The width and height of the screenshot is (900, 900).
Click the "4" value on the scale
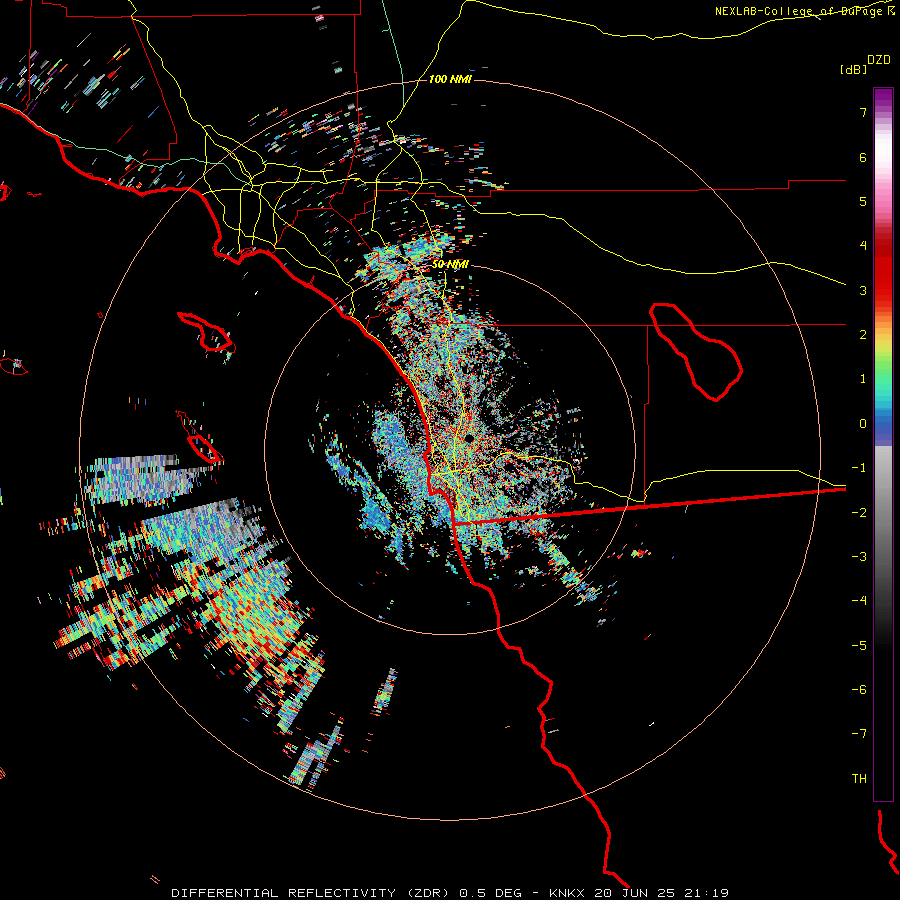pos(863,246)
